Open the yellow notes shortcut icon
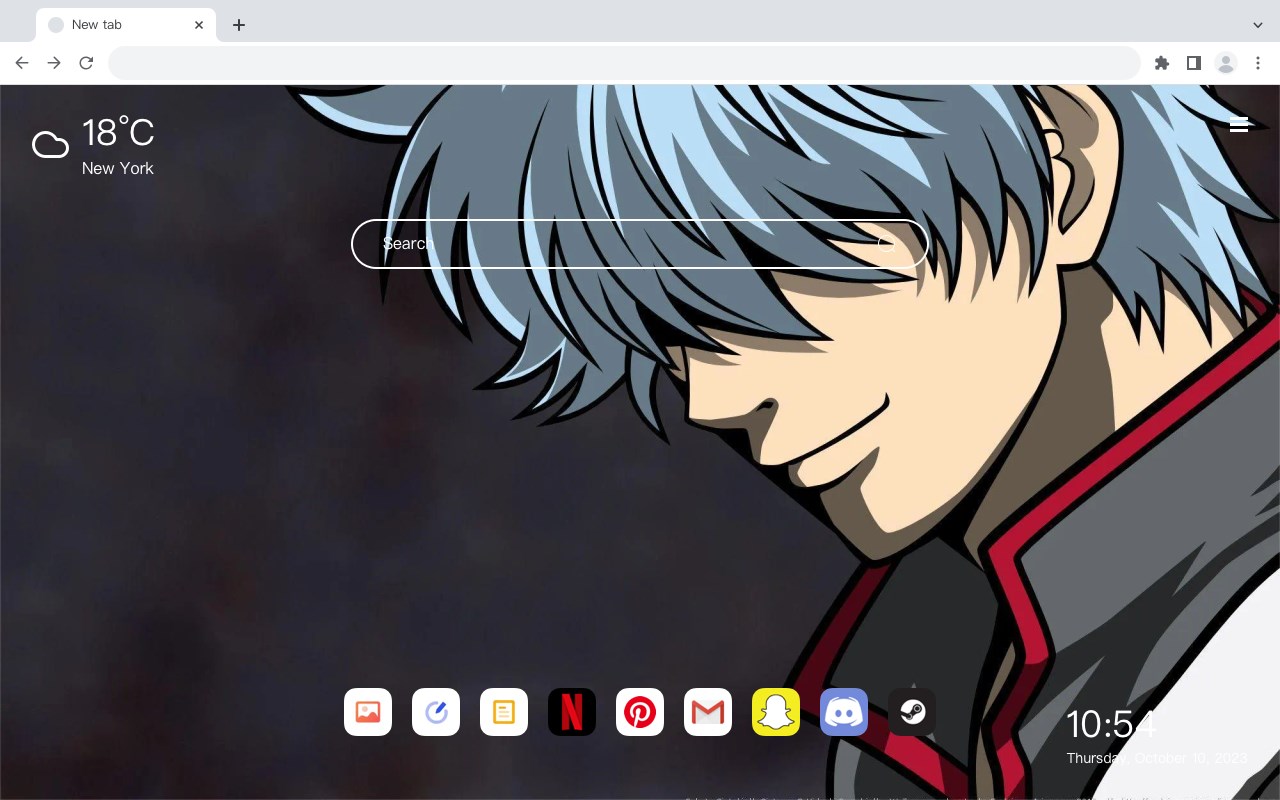 [x=504, y=712]
